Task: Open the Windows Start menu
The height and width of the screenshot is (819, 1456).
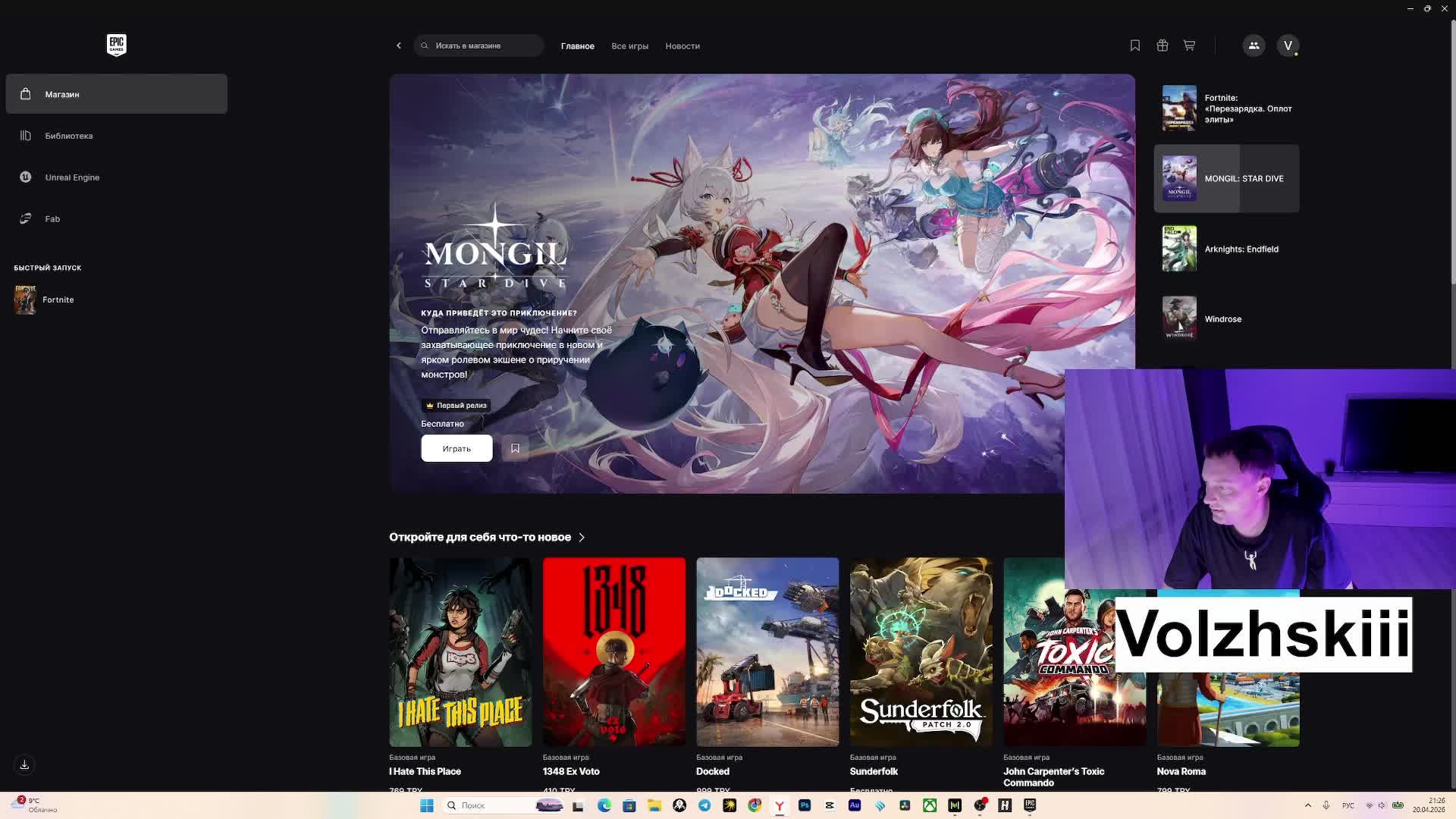Action: [426, 805]
